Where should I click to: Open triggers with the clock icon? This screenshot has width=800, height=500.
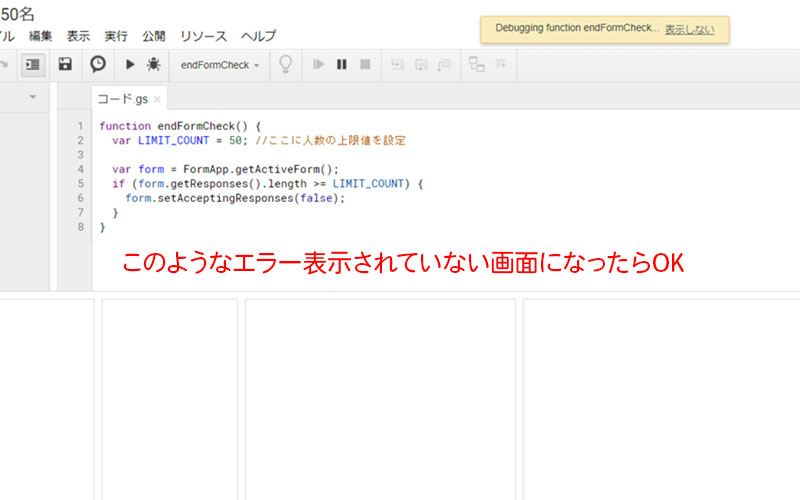(97, 64)
